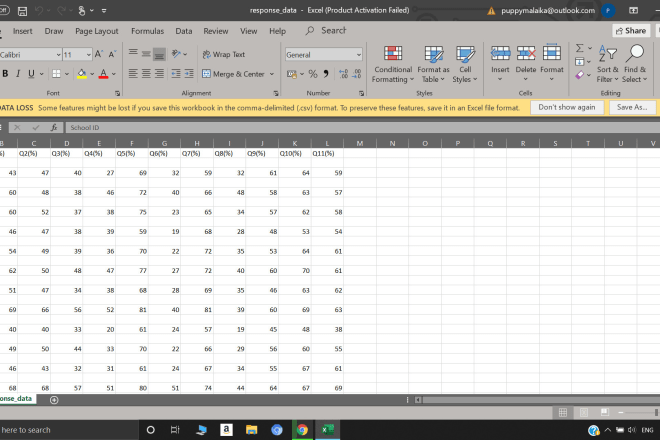Viewport: 660px width, 440px height.
Task: Open the font size dropdown
Action: pyautogui.click(x=88, y=55)
